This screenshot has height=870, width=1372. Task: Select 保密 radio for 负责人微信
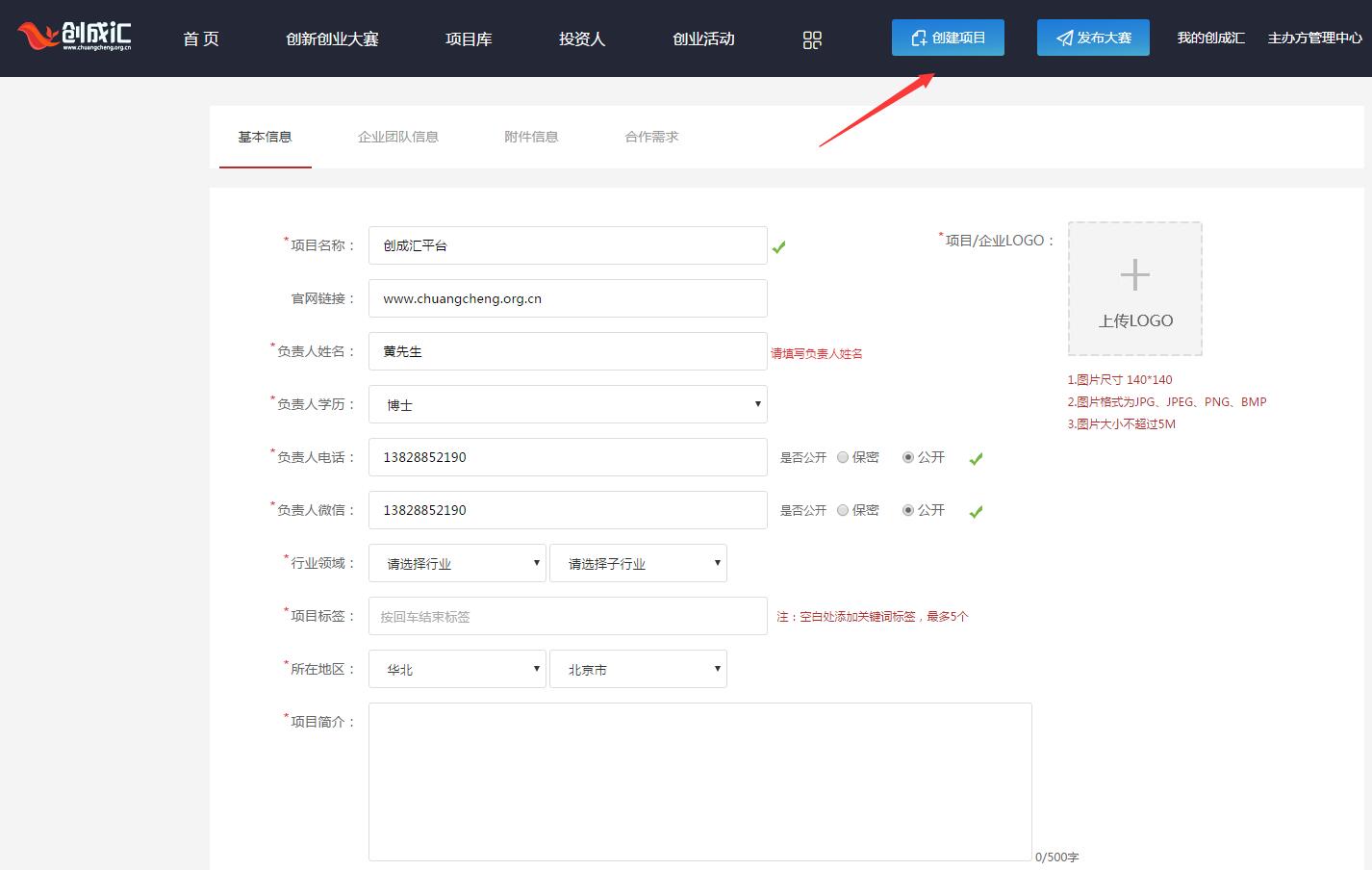pos(843,510)
